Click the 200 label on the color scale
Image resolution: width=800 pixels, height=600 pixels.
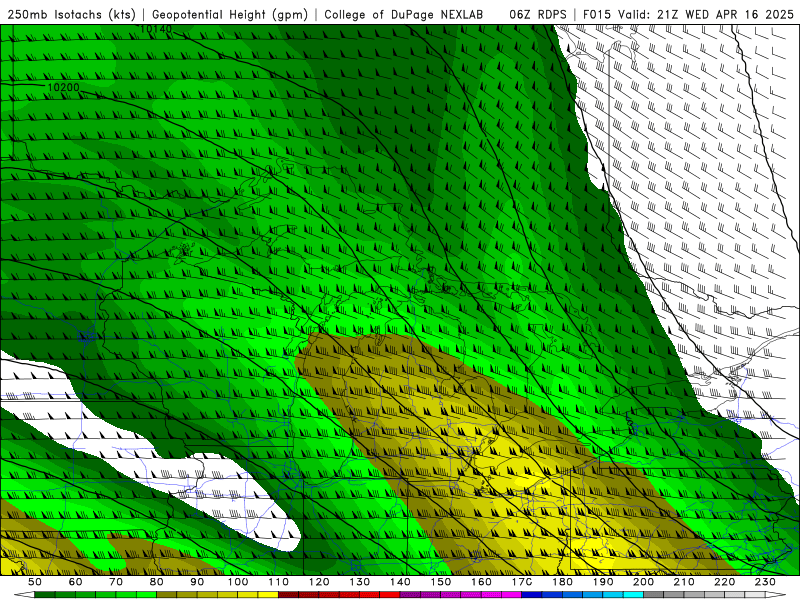pos(644,582)
